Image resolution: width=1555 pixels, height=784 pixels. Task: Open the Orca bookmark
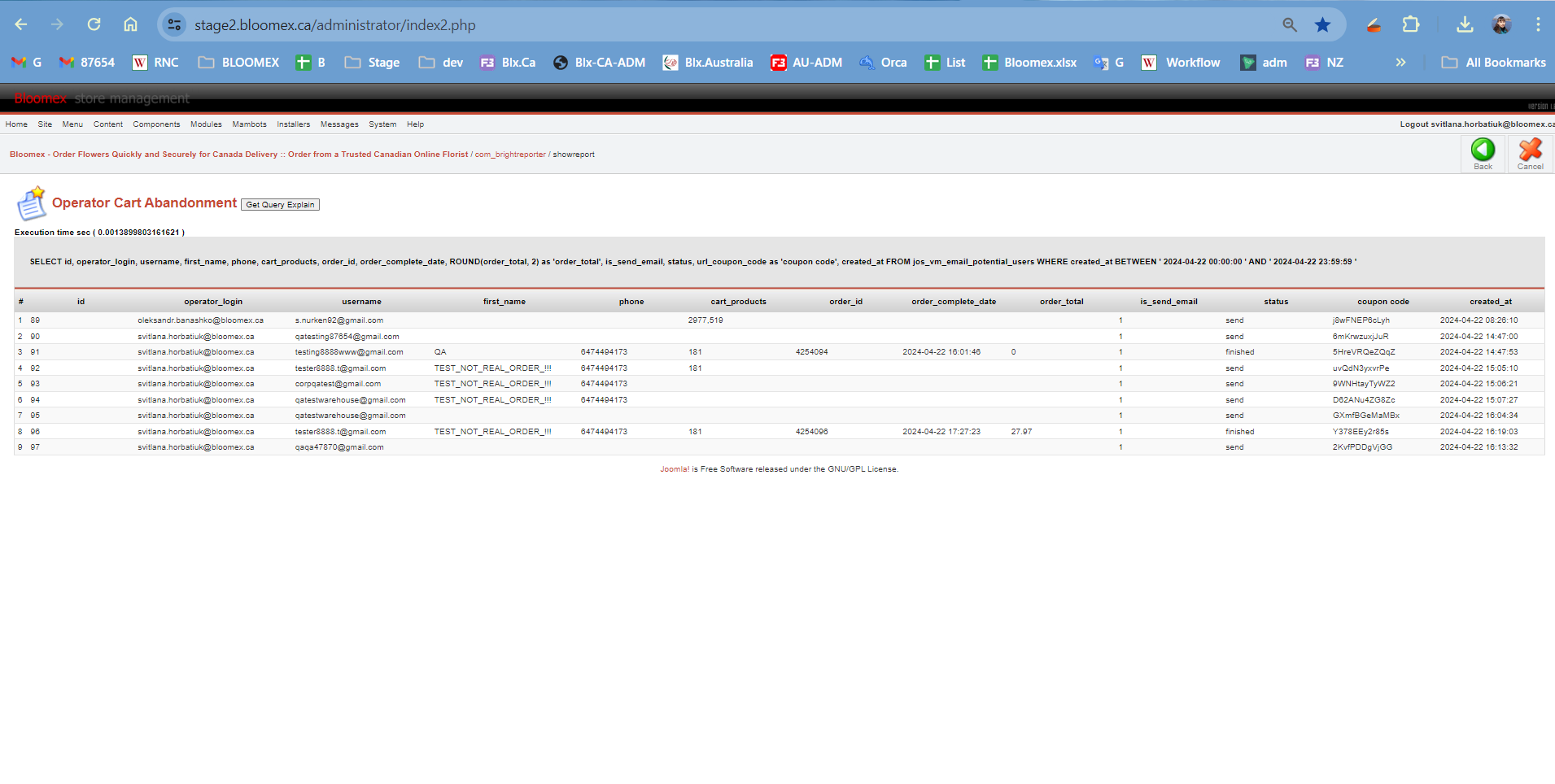(x=883, y=63)
